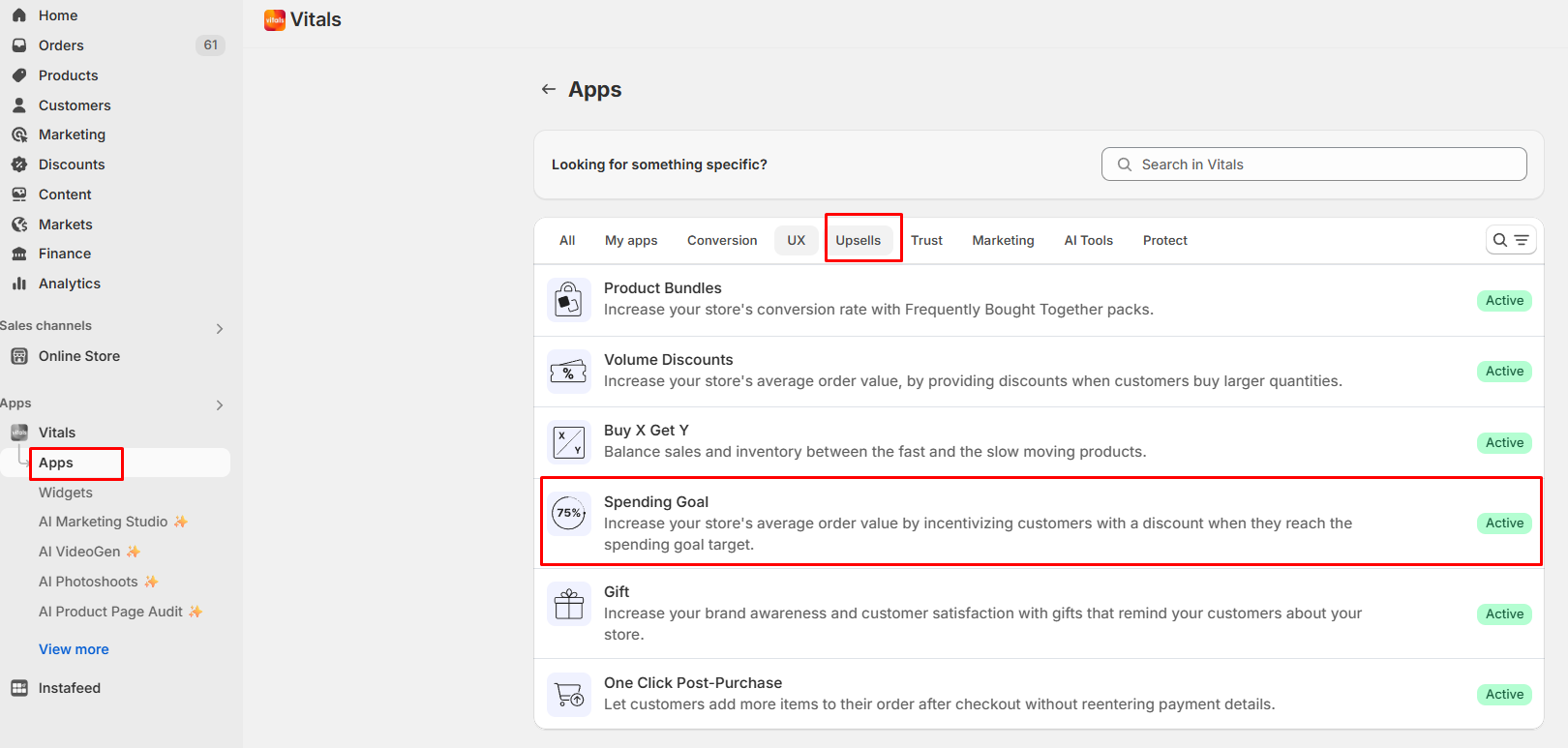
Task: Open View more link in sidebar
Action: coord(74,649)
